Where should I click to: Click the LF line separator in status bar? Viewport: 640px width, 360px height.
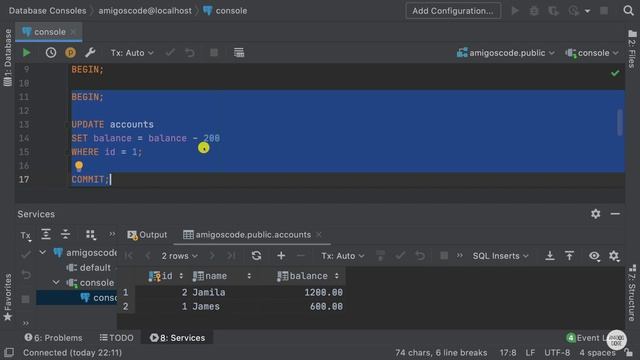[x=530, y=353]
